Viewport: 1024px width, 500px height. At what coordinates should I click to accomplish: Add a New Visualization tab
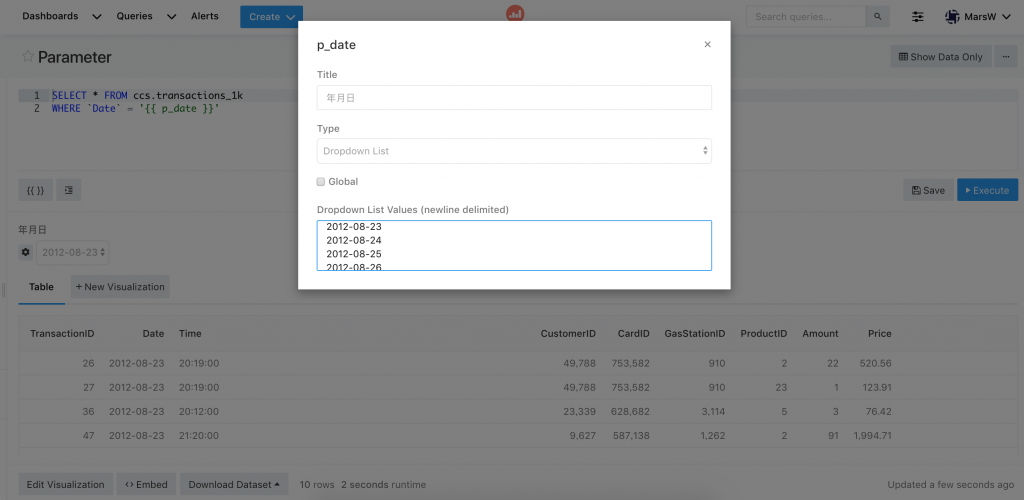(x=120, y=287)
